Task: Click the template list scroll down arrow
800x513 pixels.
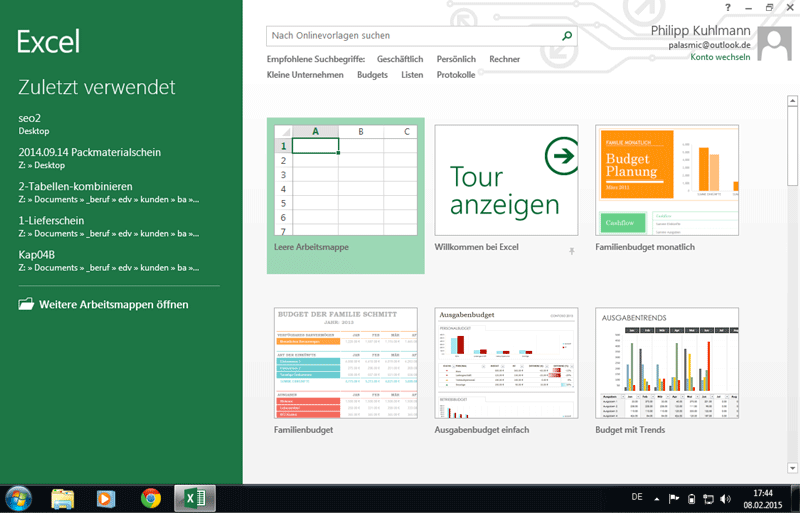Action: 792,468
